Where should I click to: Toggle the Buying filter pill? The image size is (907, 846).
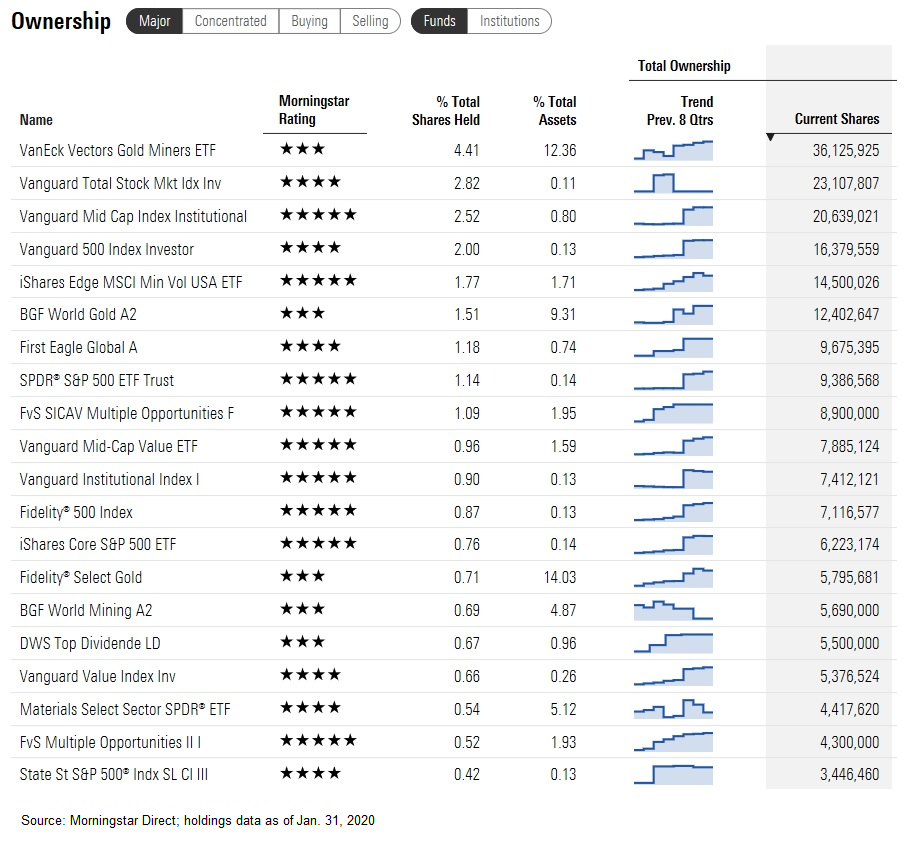click(309, 21)
